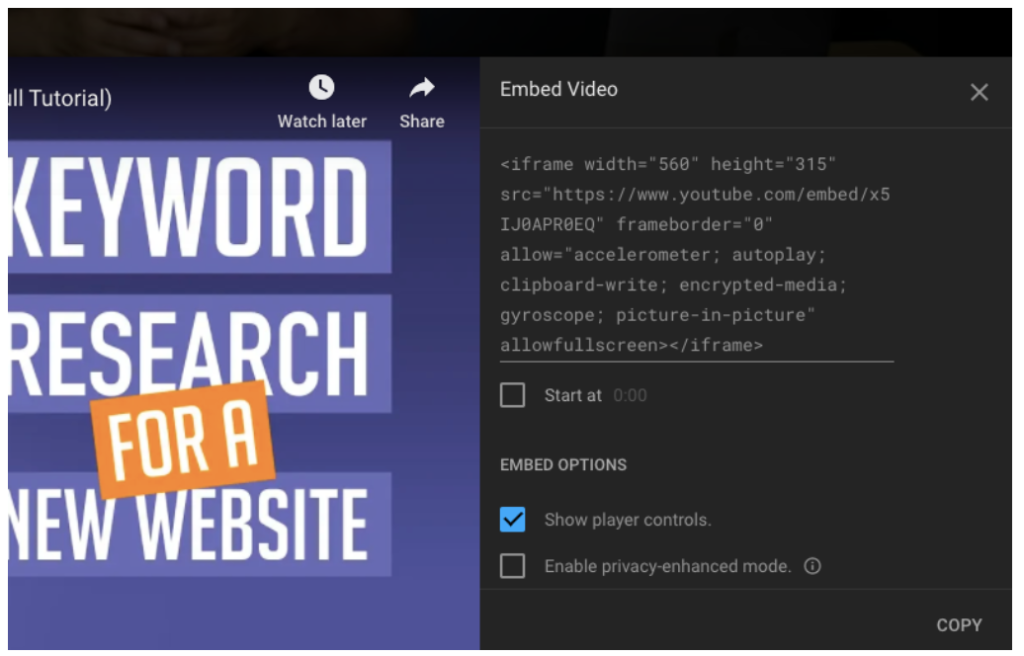Enable privacy-enhanced mode checkbox
This screenshot has width=1024, height=656.
pos(513,566)
